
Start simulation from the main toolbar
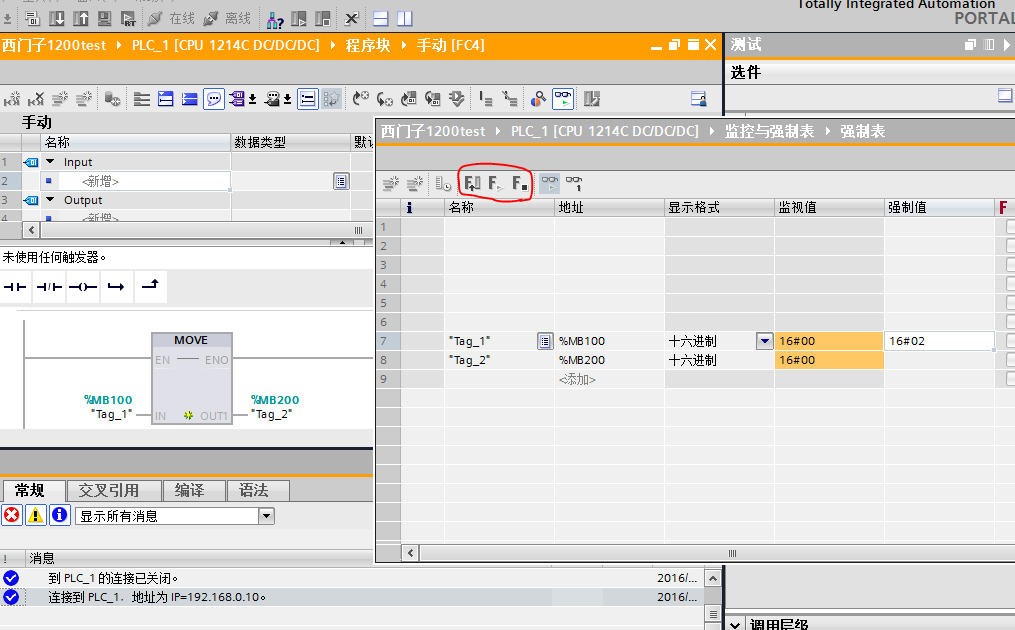pyautogui.click(x=104, y=19)
